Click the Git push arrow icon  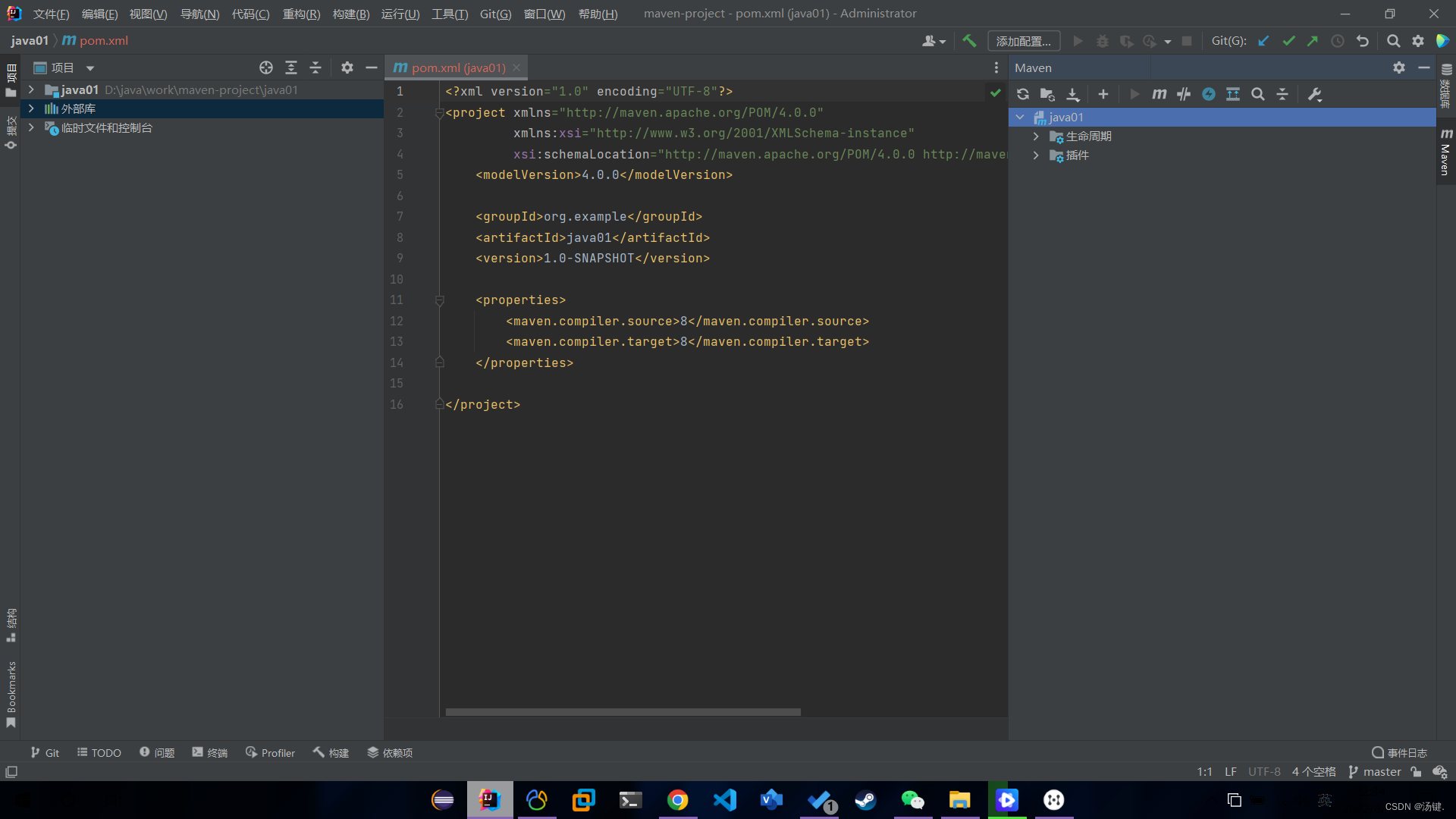[x=1313, y=41]
